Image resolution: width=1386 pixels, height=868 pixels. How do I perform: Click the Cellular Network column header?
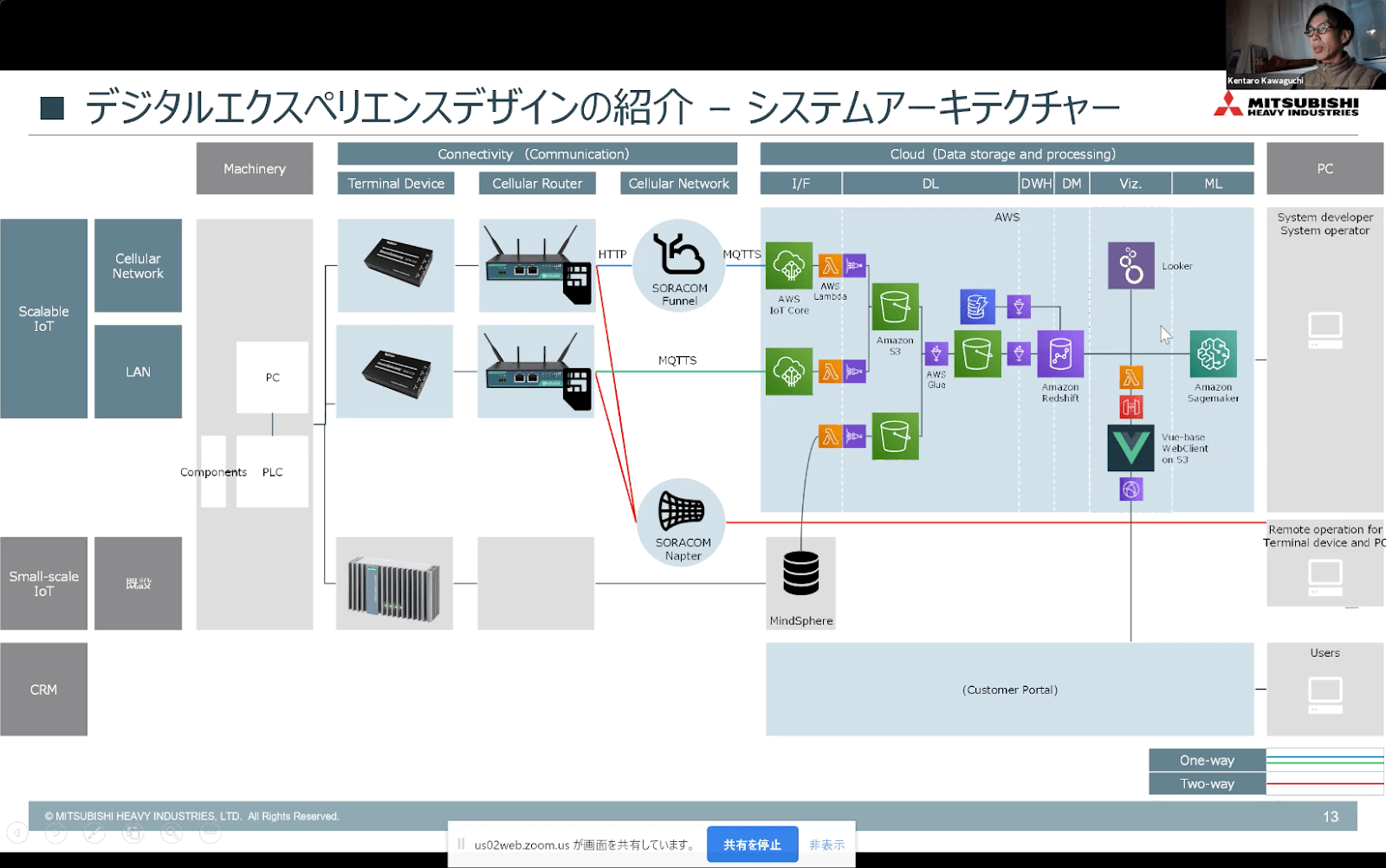[x=679, y=184]
